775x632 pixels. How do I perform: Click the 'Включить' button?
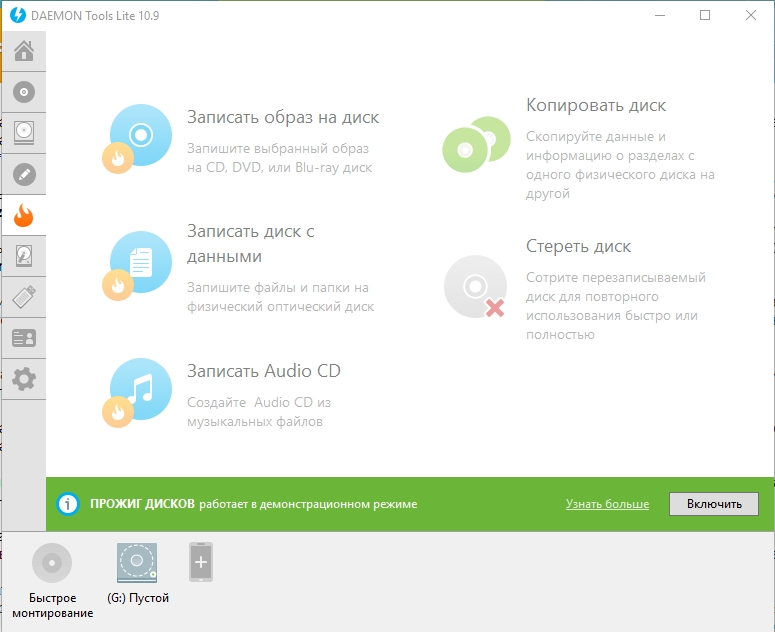714,504
